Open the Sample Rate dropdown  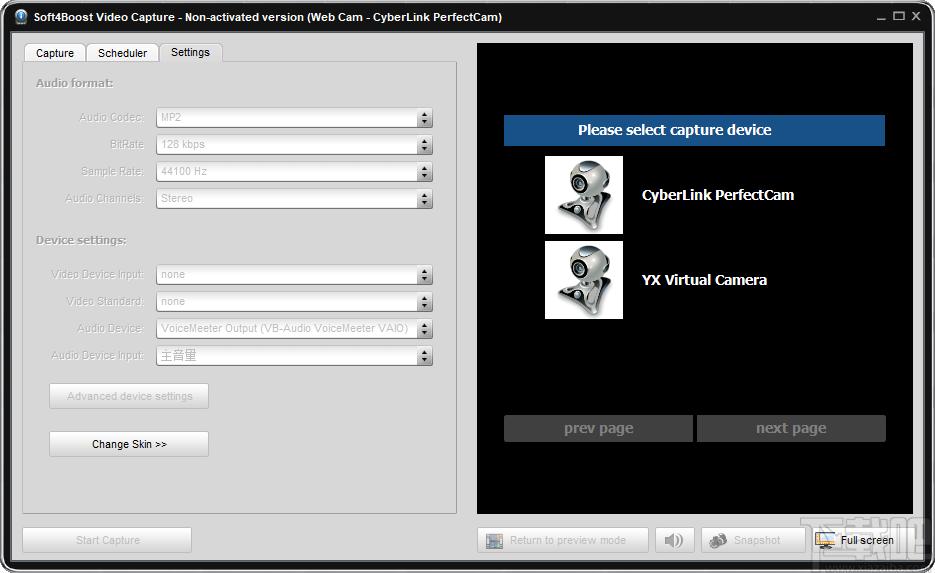294,172
